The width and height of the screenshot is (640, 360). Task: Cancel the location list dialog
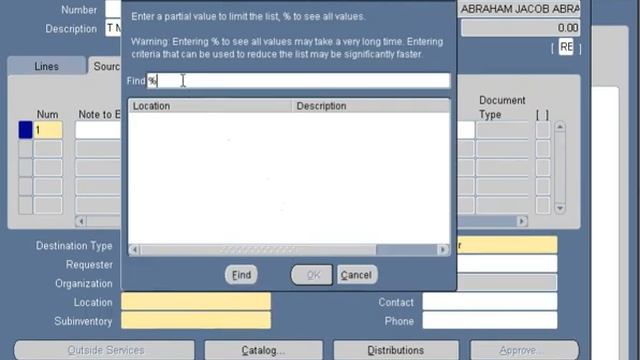[x=356, y=275]
